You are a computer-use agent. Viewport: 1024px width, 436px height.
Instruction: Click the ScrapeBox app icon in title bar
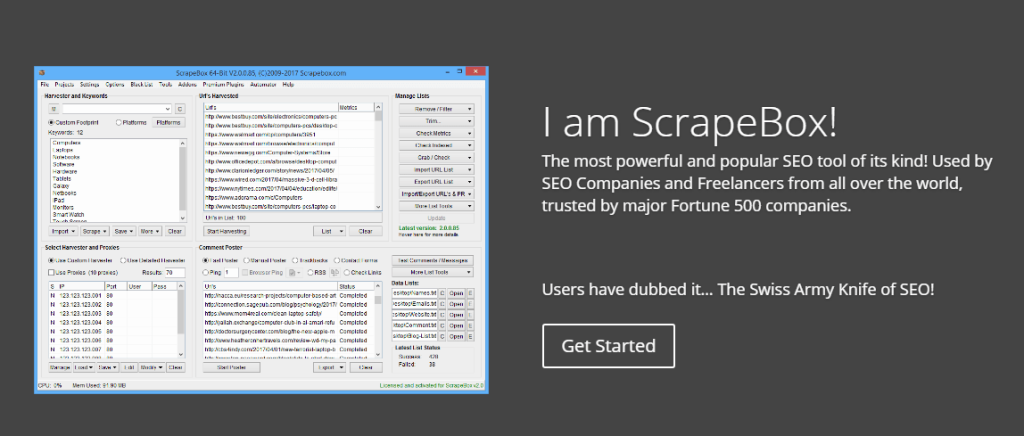pyautogui.click(x=42, y=74)
